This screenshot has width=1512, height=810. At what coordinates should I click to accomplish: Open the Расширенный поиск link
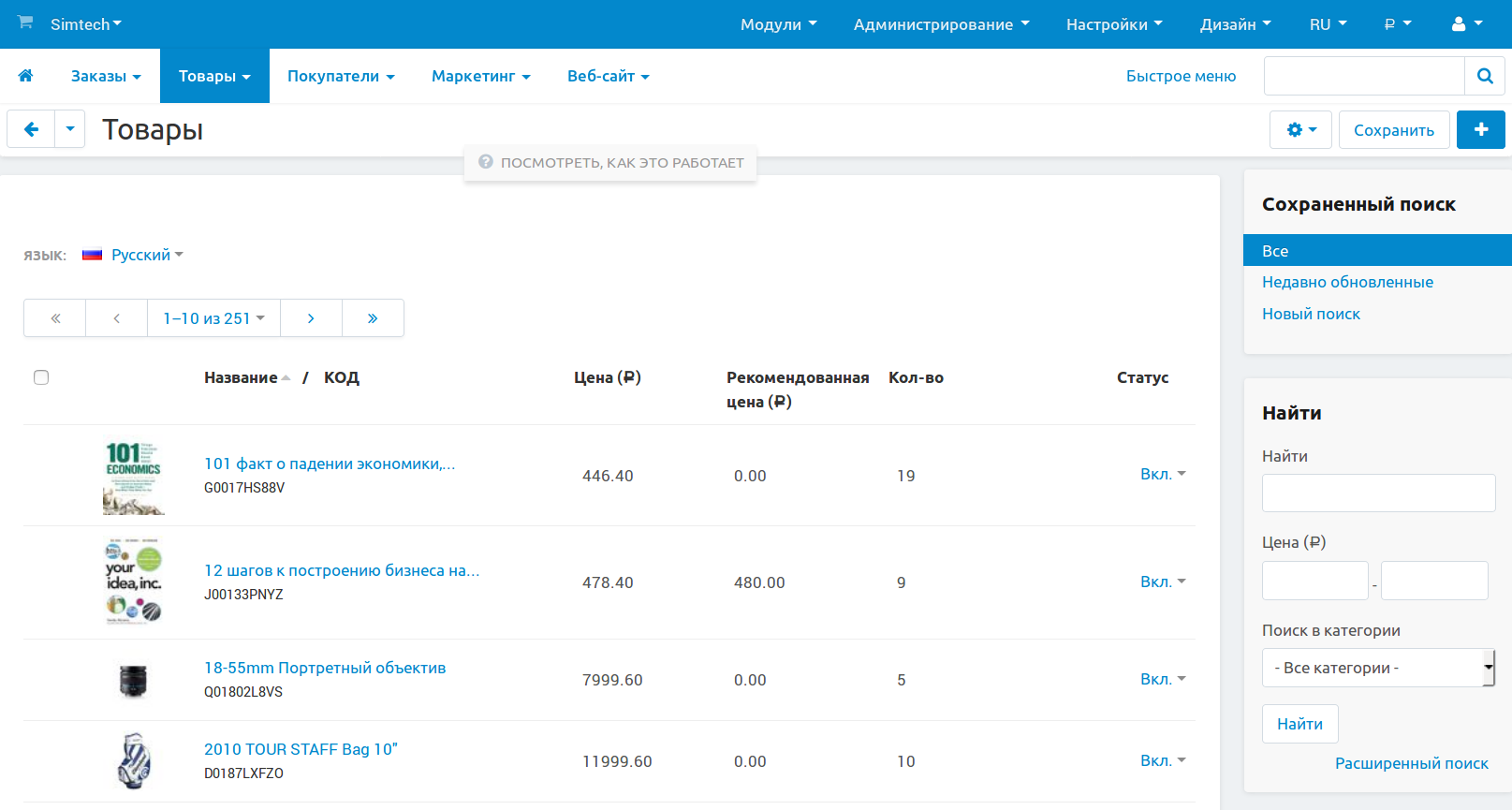pyautogui.click(x=1411, y=763)
